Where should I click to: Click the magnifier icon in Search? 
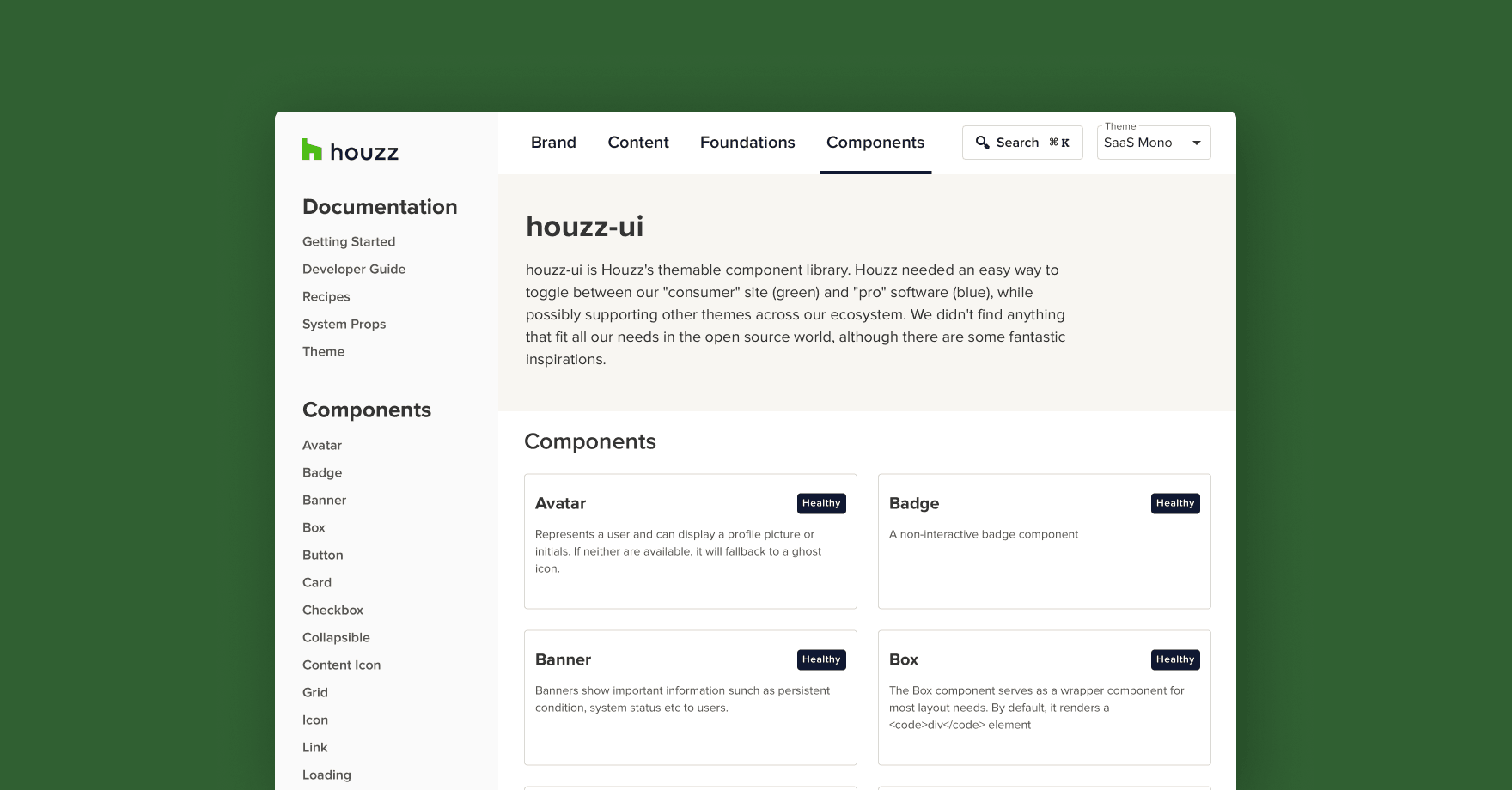click(982, 143)
